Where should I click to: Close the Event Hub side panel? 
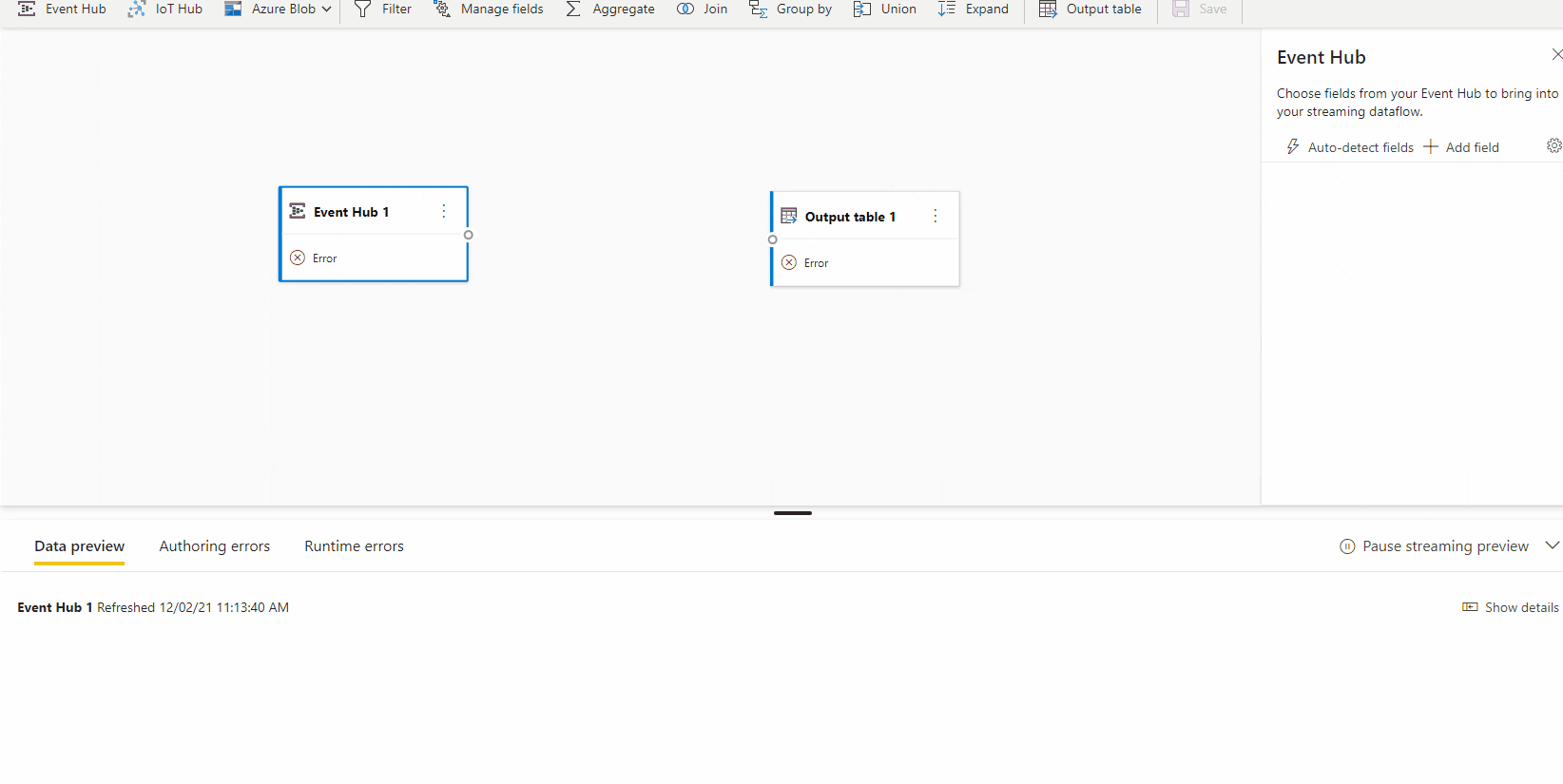tap(1556, 54)
